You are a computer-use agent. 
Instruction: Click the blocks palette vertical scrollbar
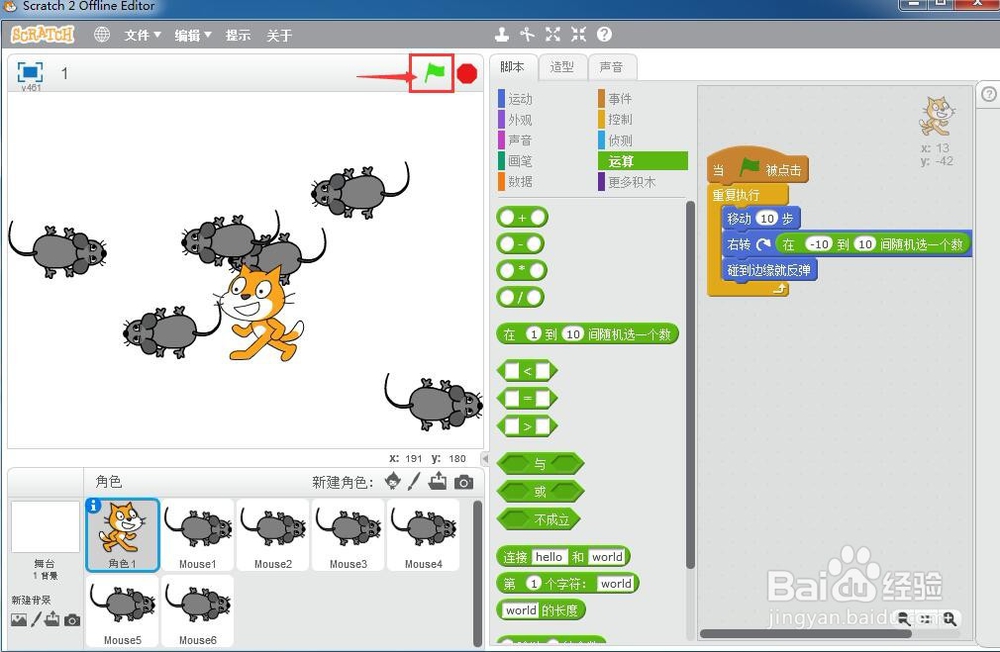click(x=689, y=385)
